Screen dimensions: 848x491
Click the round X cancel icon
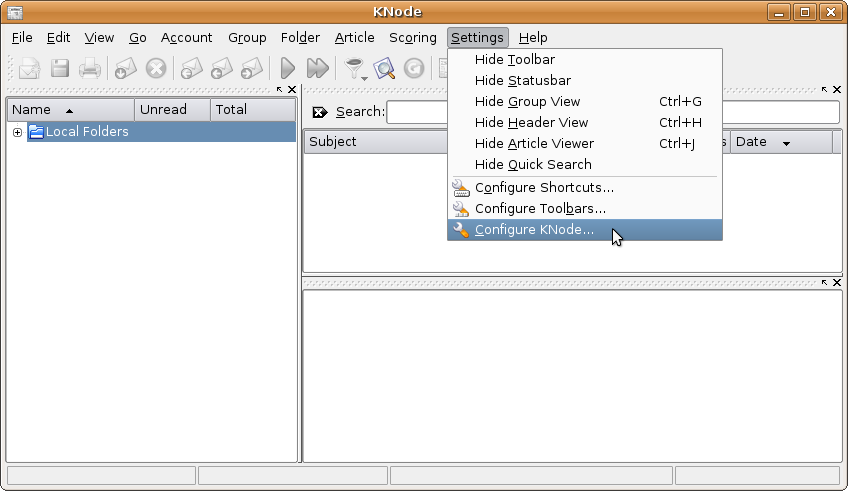156,69
